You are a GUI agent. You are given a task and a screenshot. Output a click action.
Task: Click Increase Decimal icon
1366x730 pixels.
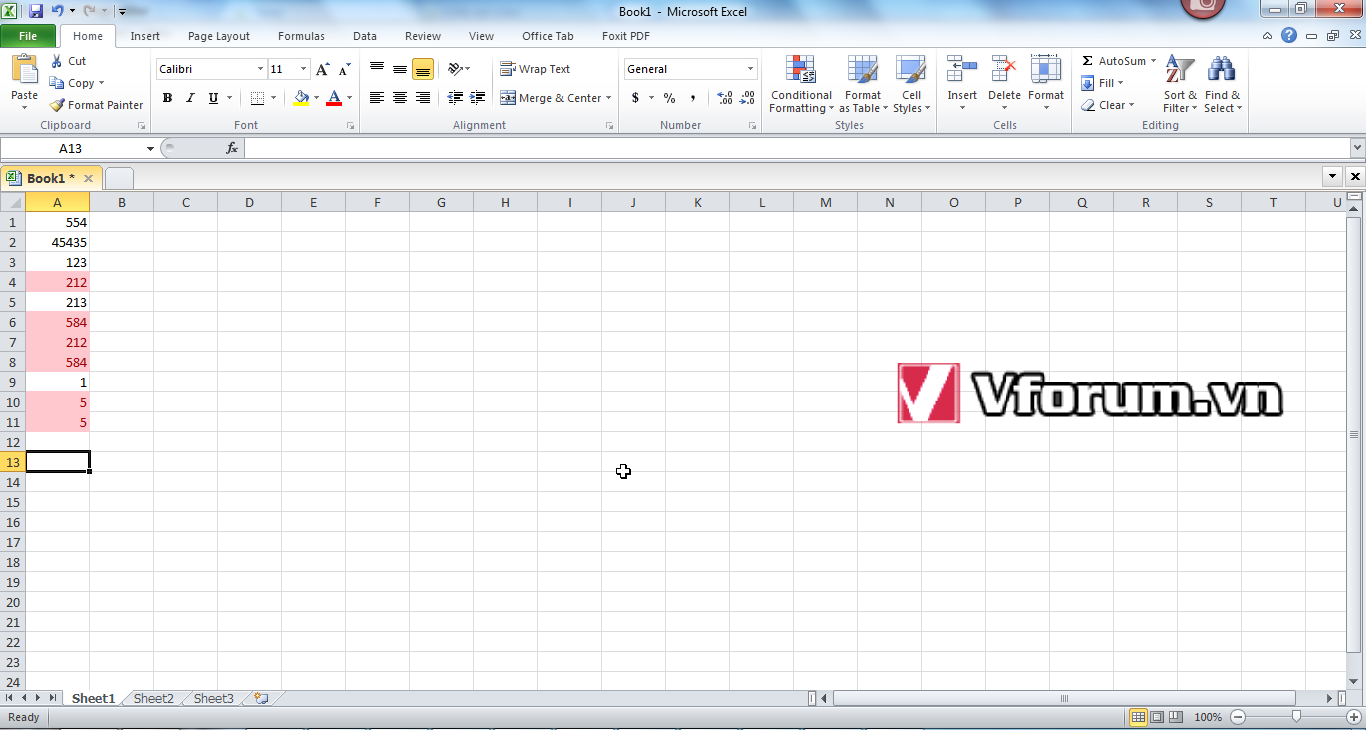(x=725, y=98)
